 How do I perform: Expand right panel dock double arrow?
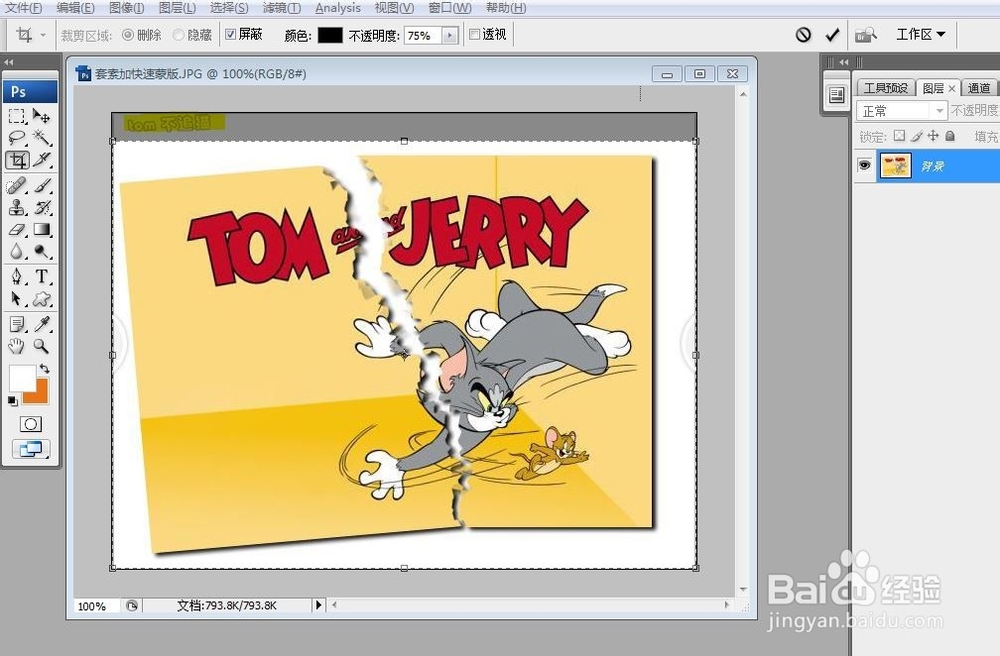click(x=844, y=62)
